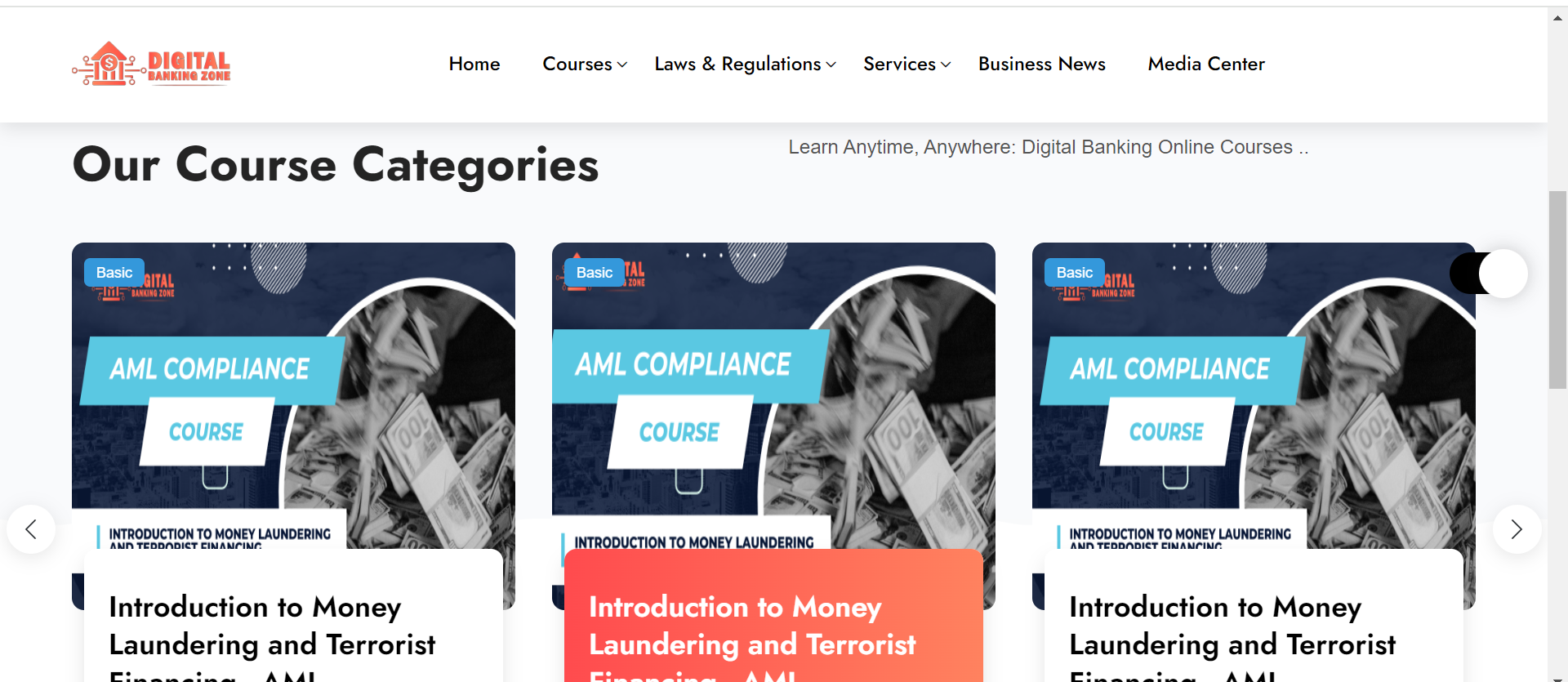The image size is (1568, 682).
Task: Expand the Courses dropdown chevron
Action: tap(622, 65)
